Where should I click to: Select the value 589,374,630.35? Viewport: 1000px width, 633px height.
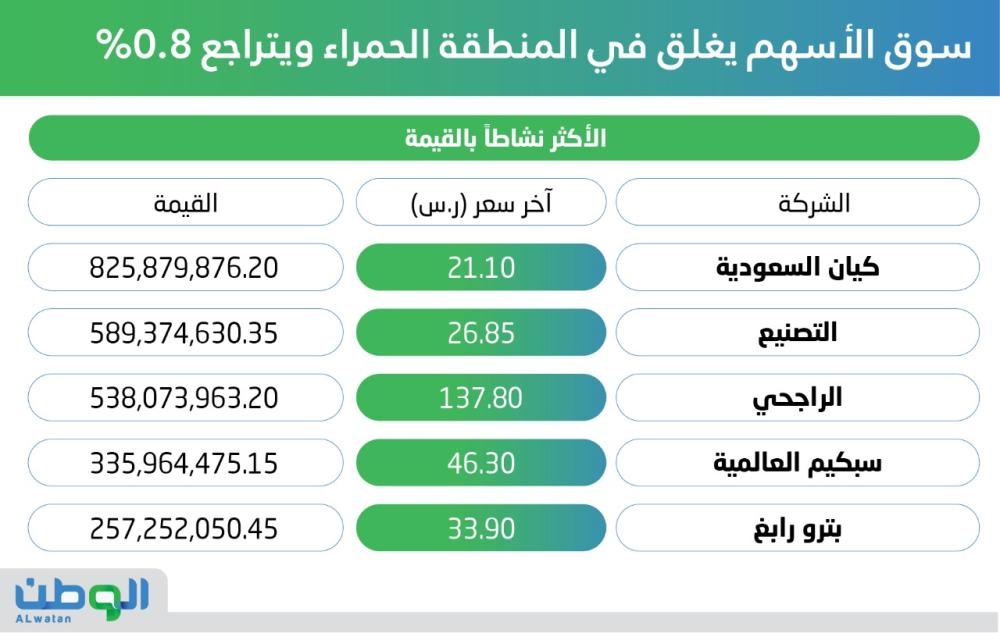[x=184, y=332]
